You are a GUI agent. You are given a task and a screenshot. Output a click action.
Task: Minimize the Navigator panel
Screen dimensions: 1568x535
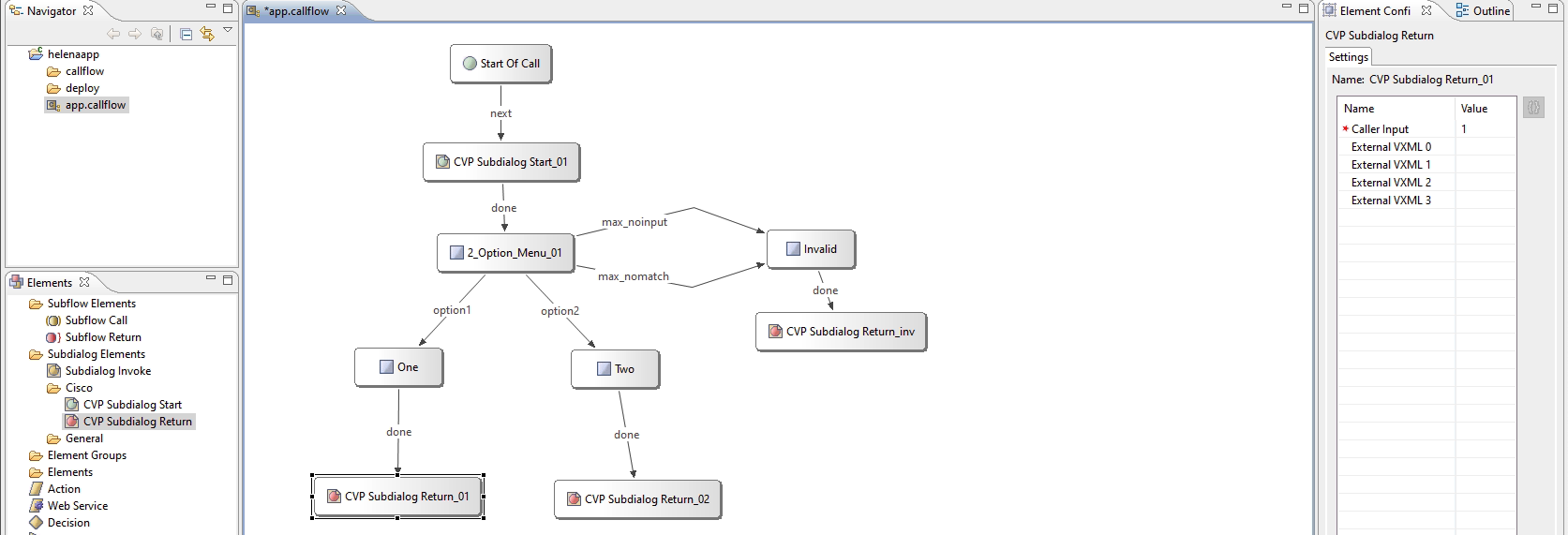pyautogui.click(x=211, y=7)
